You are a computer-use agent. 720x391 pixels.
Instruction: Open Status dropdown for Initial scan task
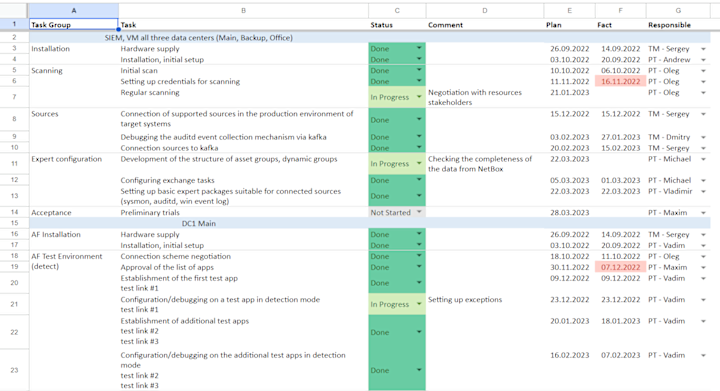pyautogui.click(x=419, y=70)
